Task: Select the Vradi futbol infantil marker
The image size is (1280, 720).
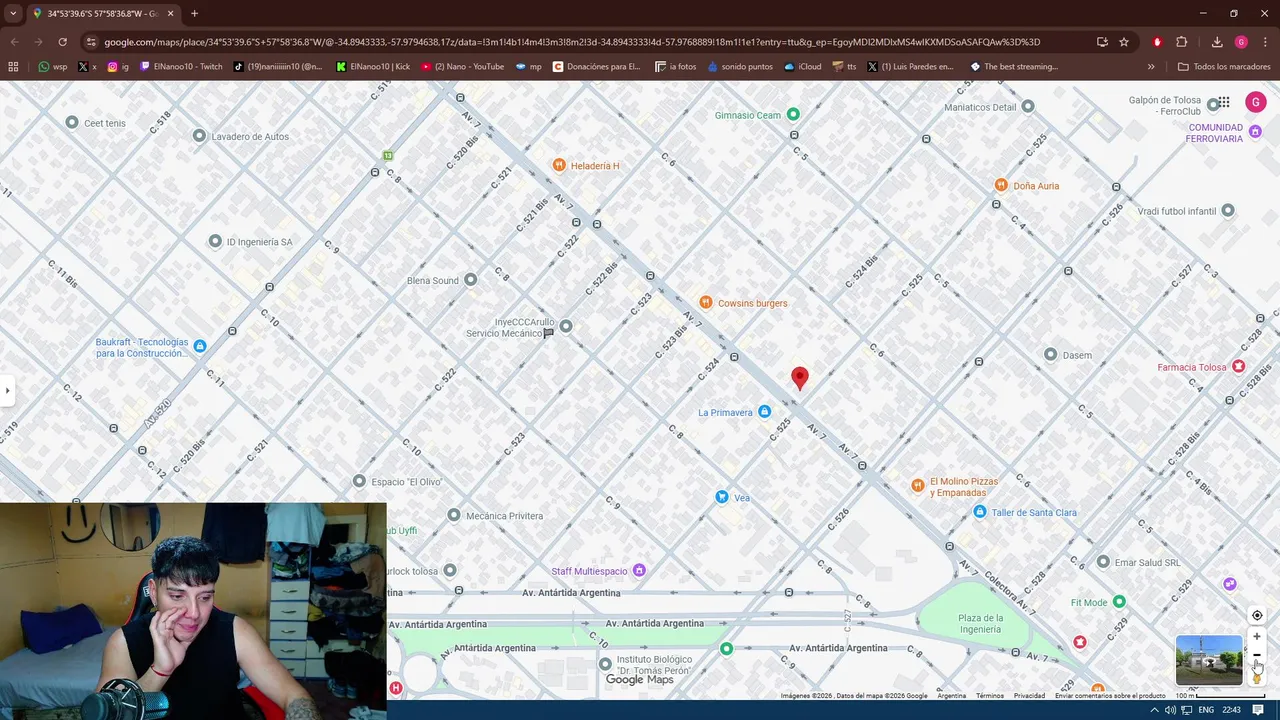Action: (x=1228, y=211)
